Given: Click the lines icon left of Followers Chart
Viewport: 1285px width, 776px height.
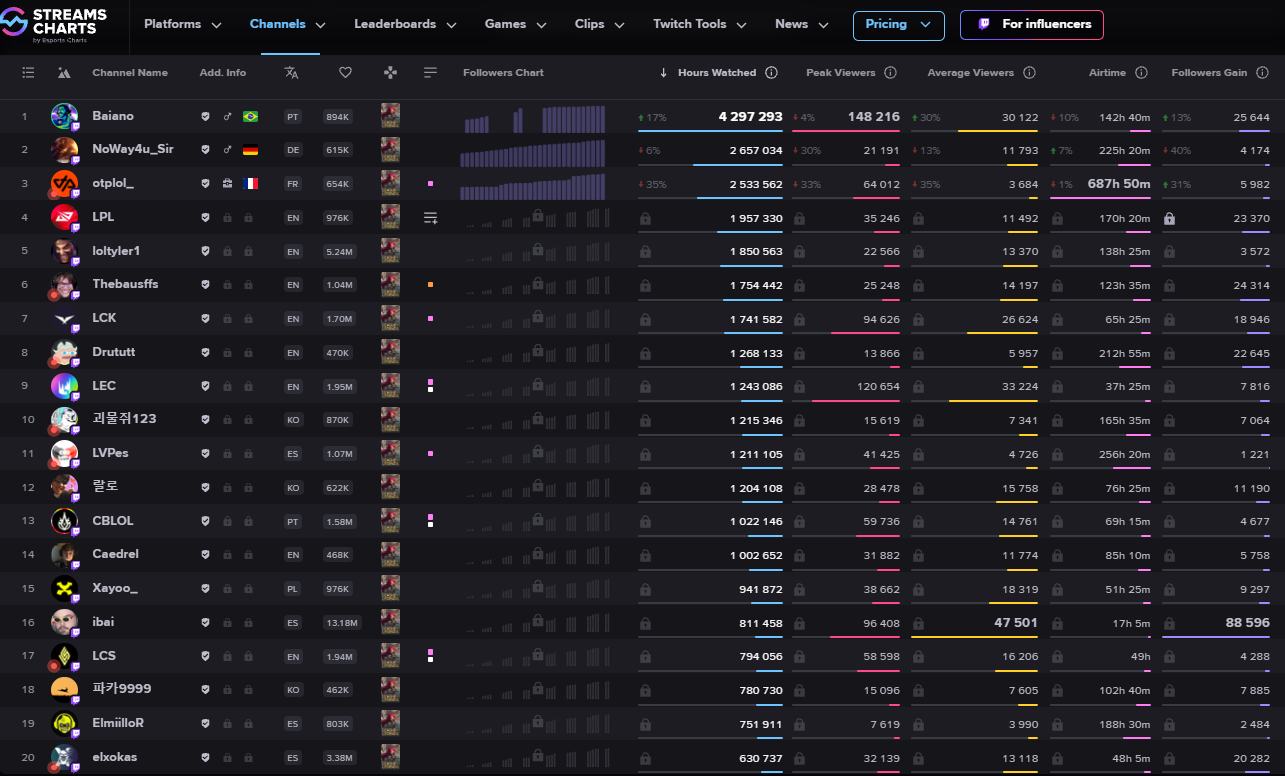Looking at the screenshot, I should coord(430,72).
